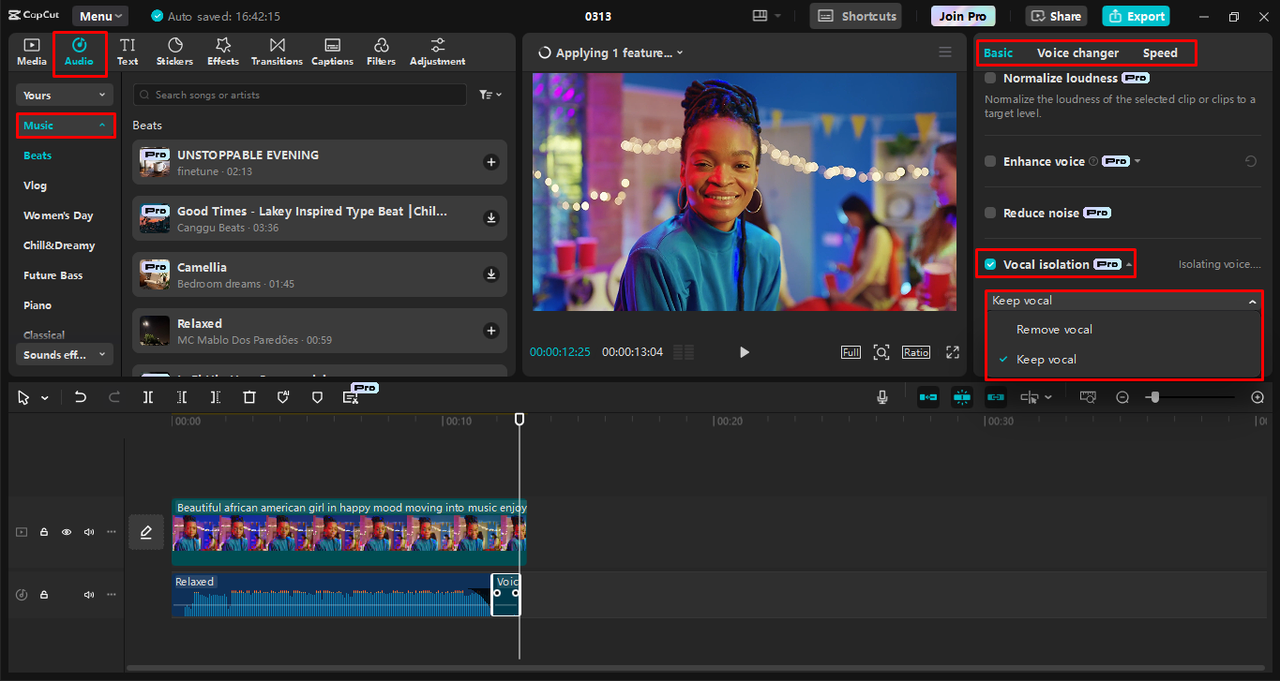Image resolution: width=1280 pixels, height=681 pixels.
Task: Click the Undo icon above the timeline
Action: (81, 397)
